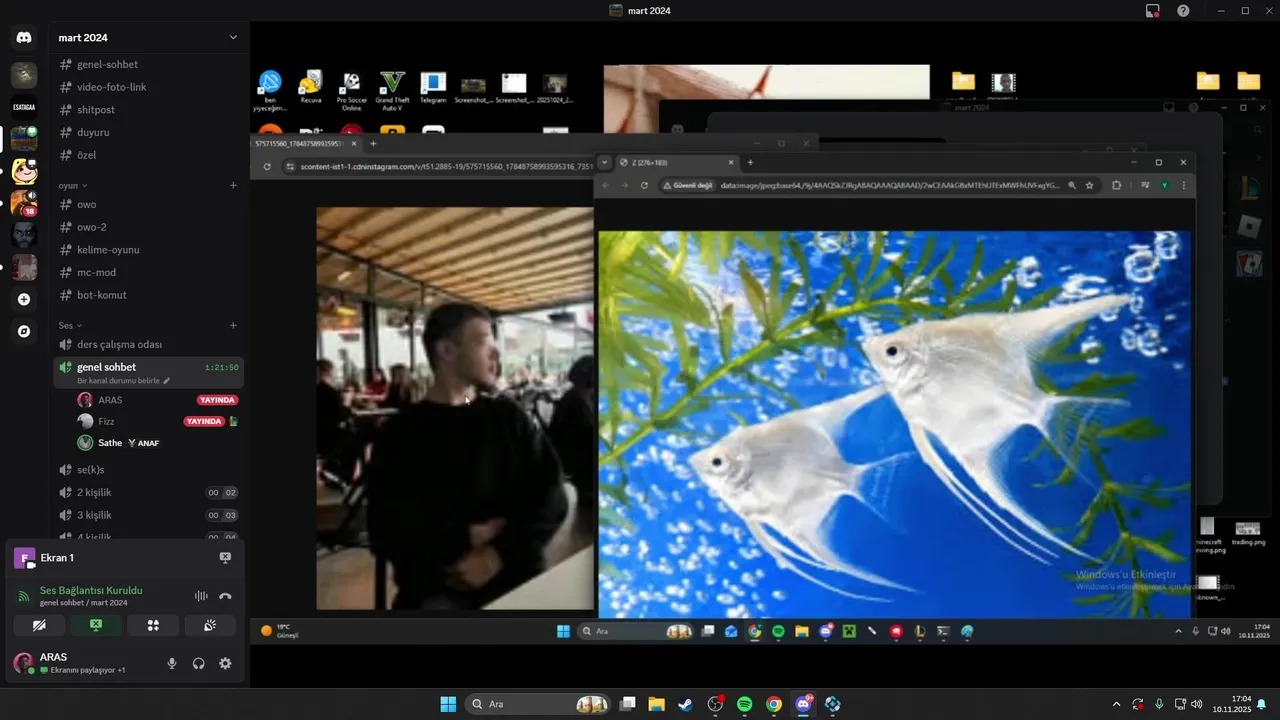Open Discord direct messages home

pyautogui.click(x=24, y=38)
